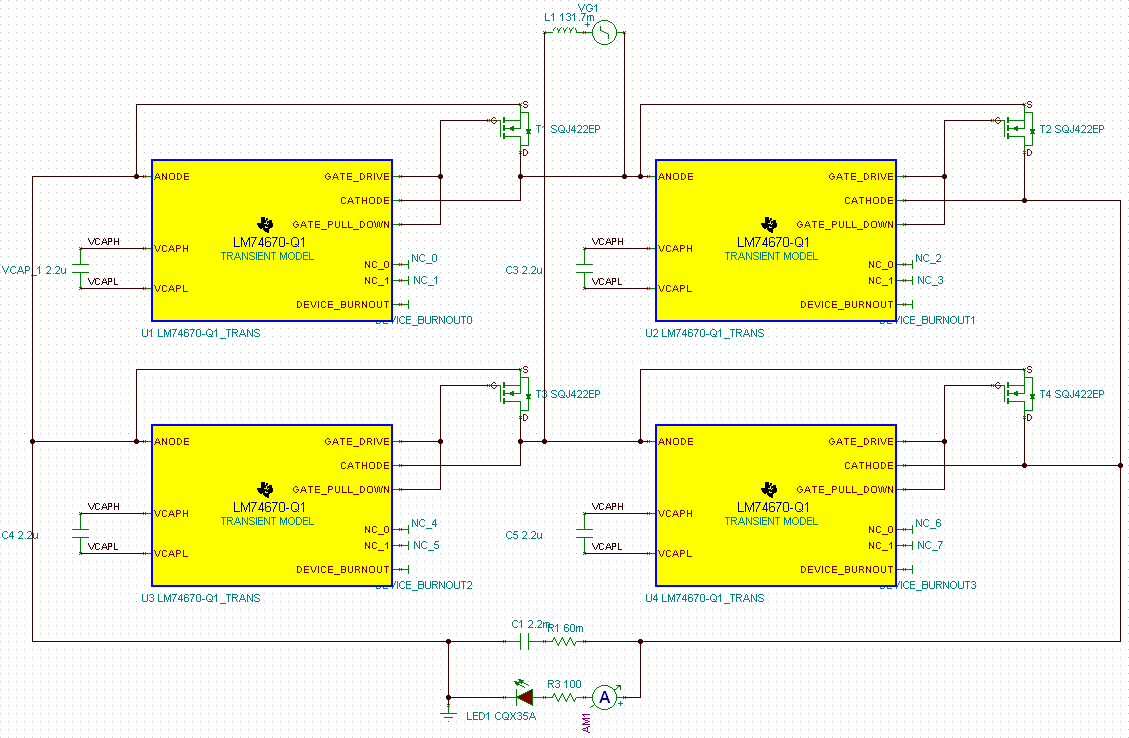The image size is (1129, 738).
Task: Select the C5 2.2u capacitor symbol
Action: pos(585,534)
